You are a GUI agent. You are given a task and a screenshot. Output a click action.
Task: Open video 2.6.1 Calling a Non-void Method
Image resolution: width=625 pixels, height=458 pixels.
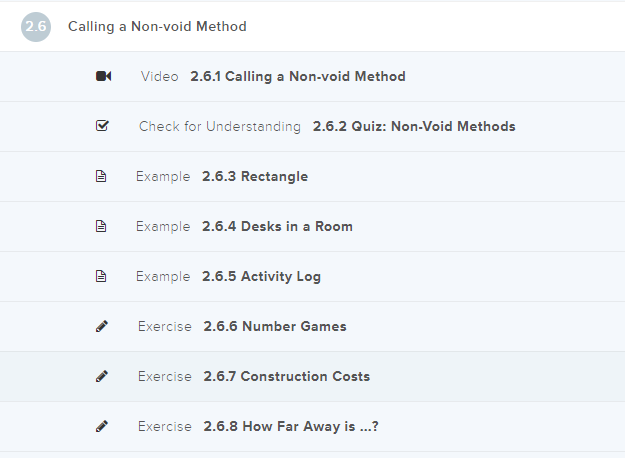point(297,76)
